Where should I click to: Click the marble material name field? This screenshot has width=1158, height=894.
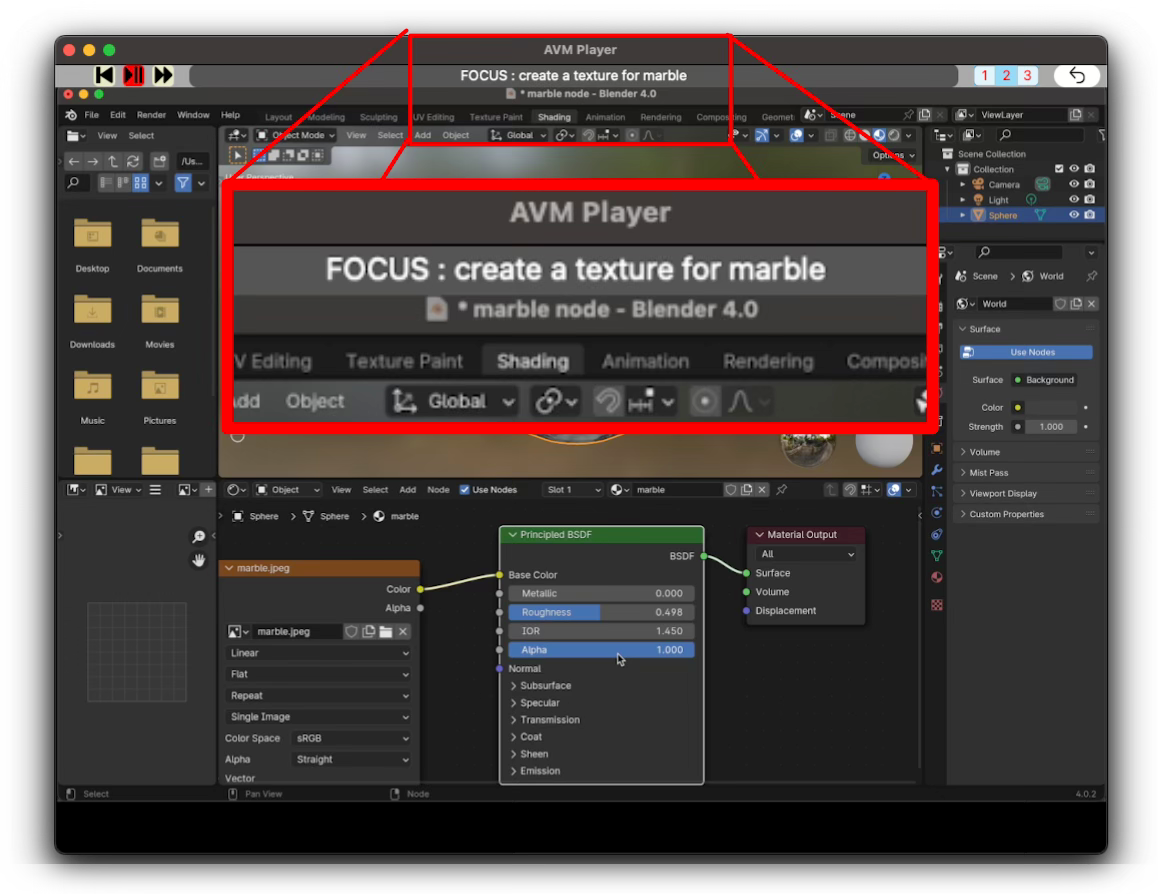pos(676,489)
